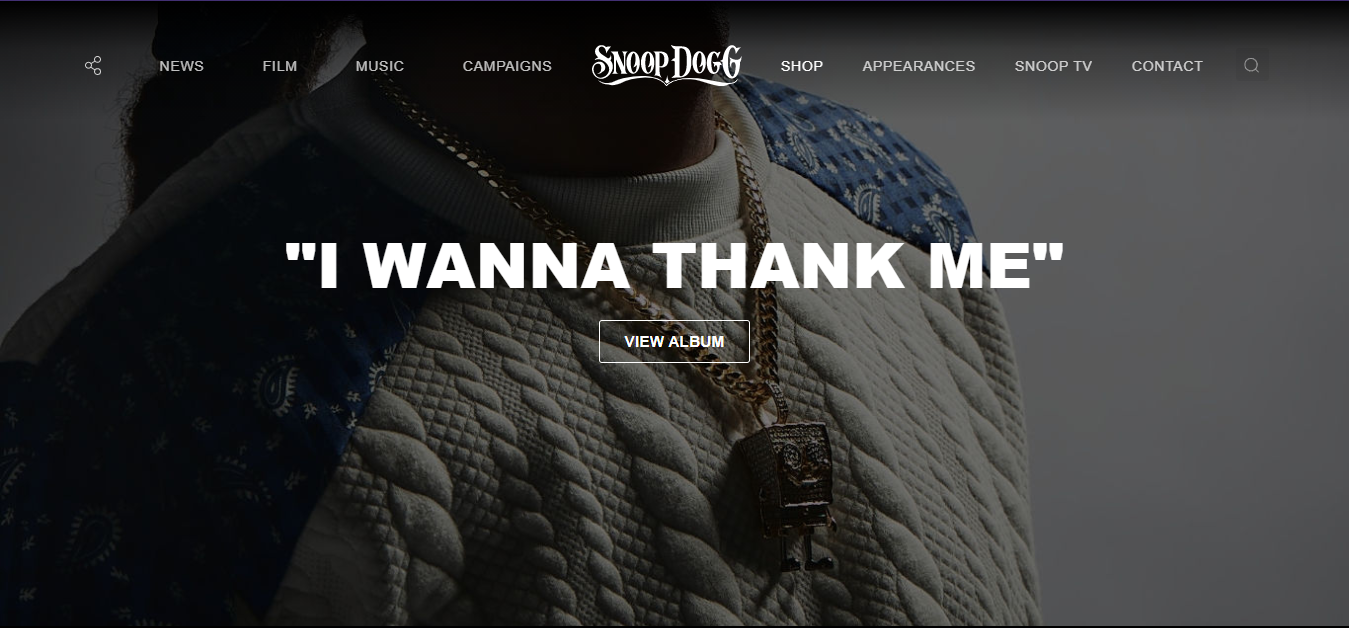The width and height of the screenshot is (1349, 628).
Task: Click the VIEW ALBUM button
Action: pos(674,341)
